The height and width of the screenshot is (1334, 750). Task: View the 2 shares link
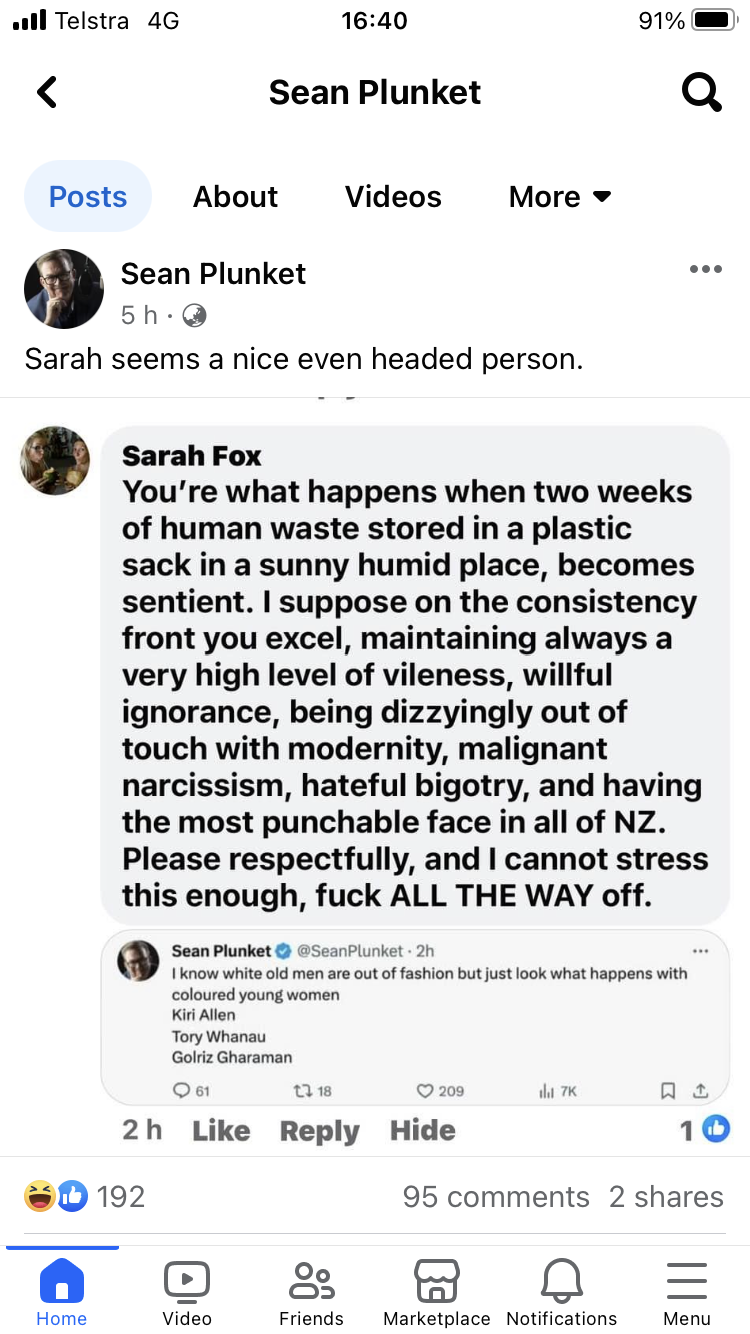(666, 1197)
